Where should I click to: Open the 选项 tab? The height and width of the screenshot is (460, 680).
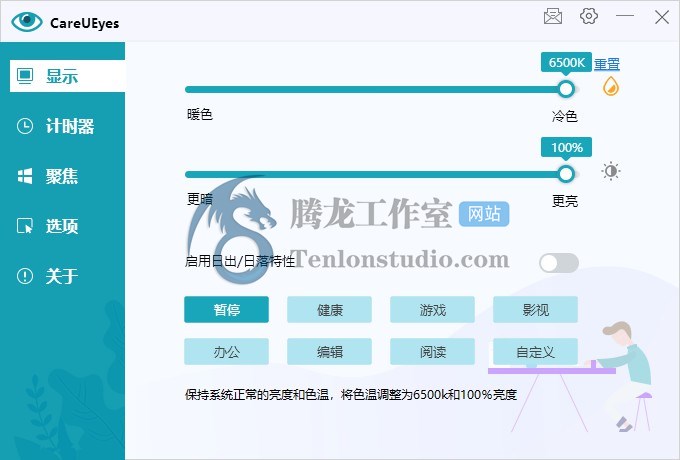point(67,226)
